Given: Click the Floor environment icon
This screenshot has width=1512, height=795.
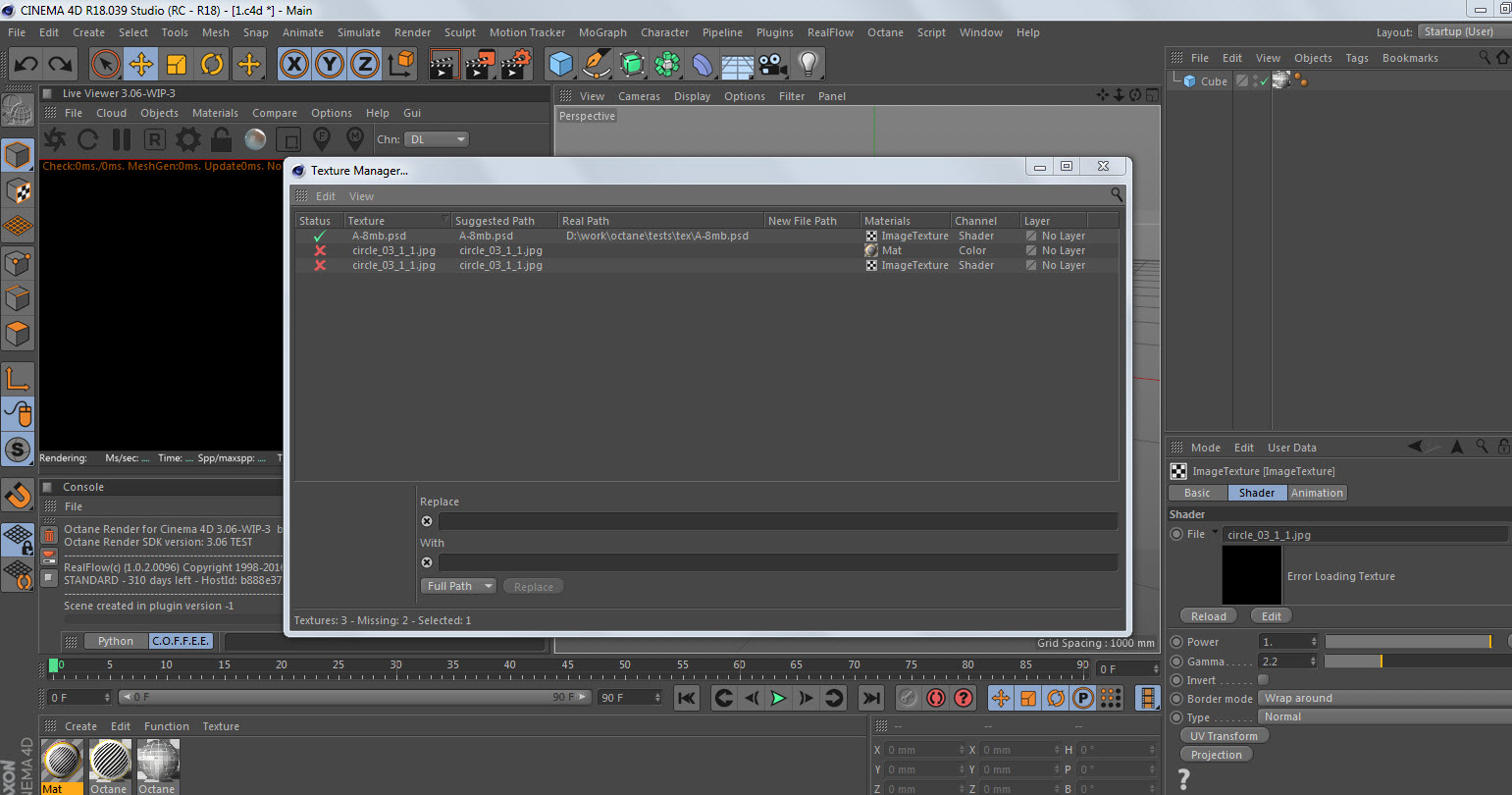Looking at the screenshot, I should (738, 65).
